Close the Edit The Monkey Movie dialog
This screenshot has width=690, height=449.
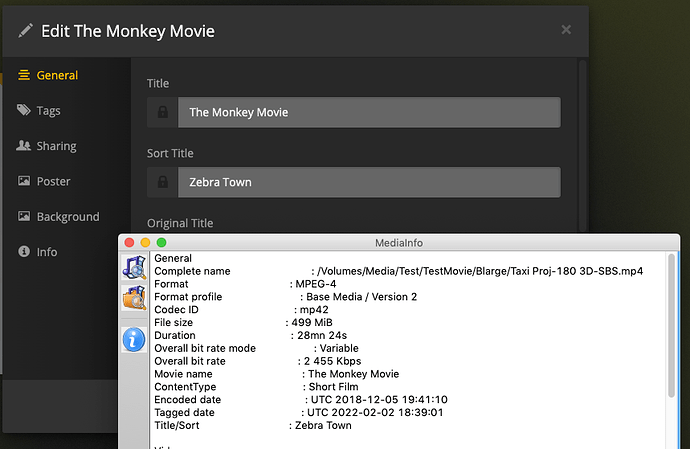point(566,29)
